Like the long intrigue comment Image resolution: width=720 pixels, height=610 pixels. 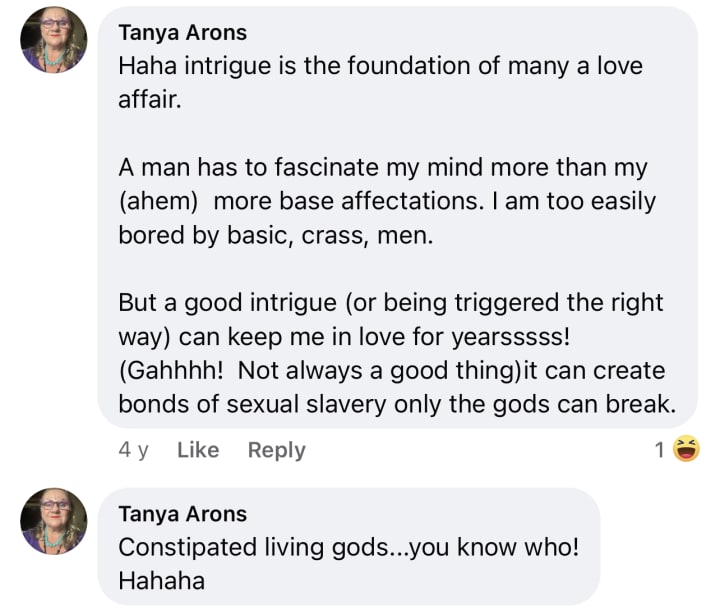(197, 450)
